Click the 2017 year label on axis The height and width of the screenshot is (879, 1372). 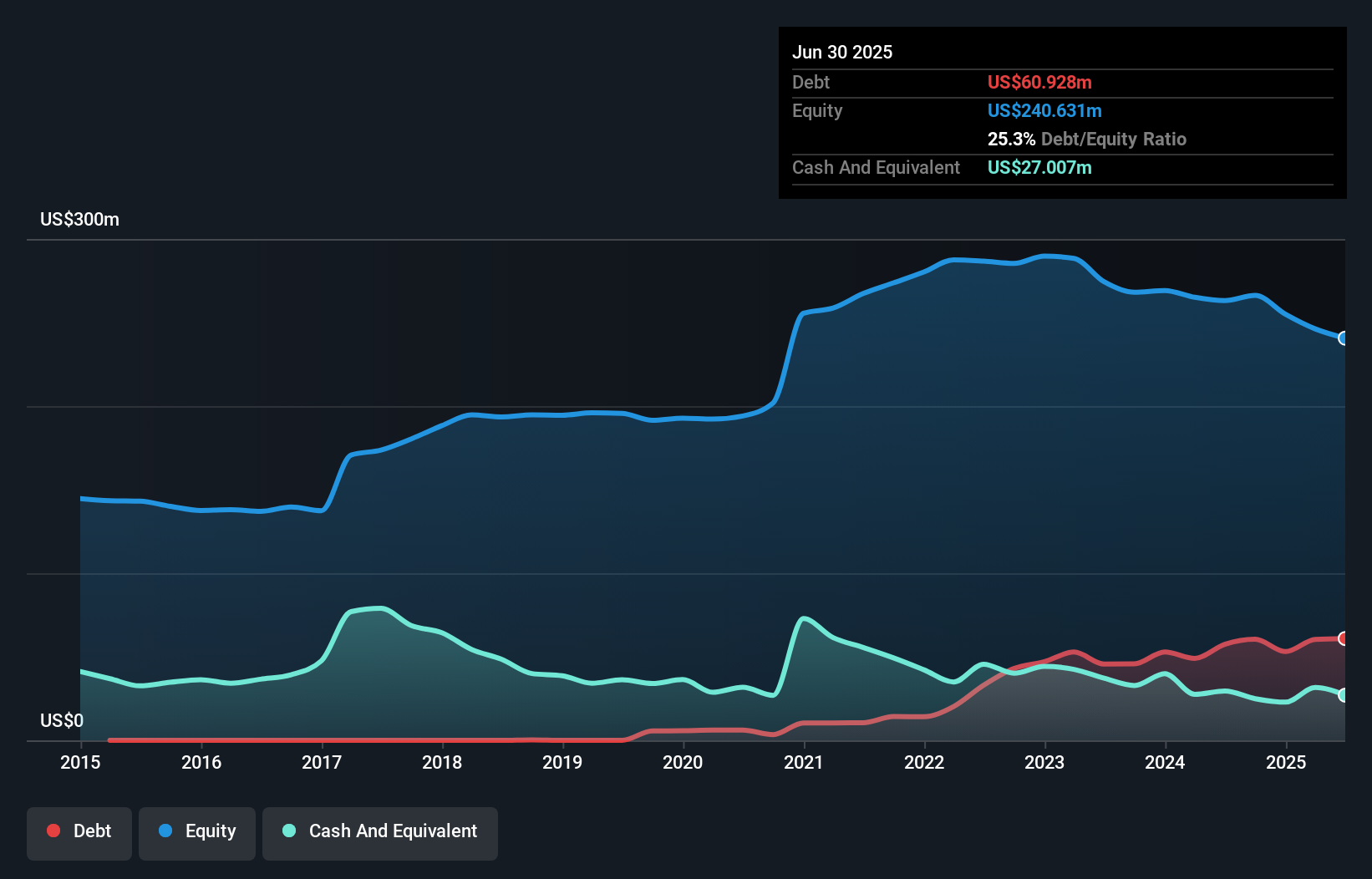(x=322, y=762)
